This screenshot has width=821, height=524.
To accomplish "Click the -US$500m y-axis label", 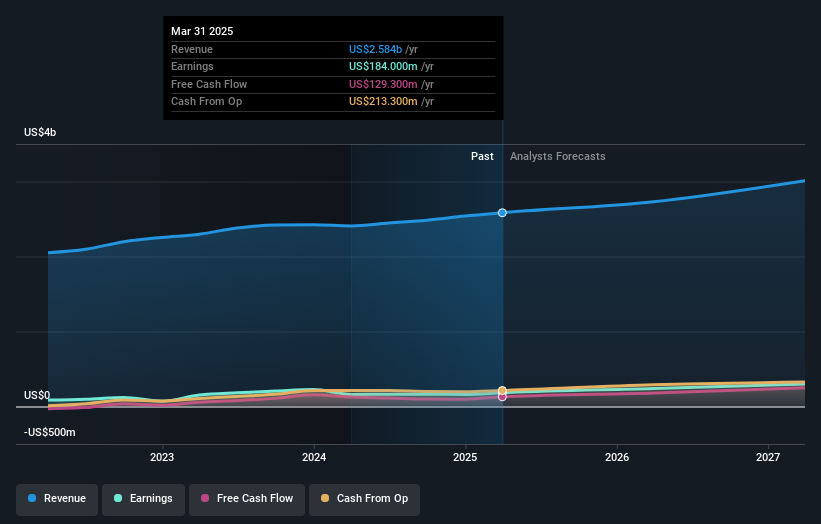I will (x=50, y=432).
